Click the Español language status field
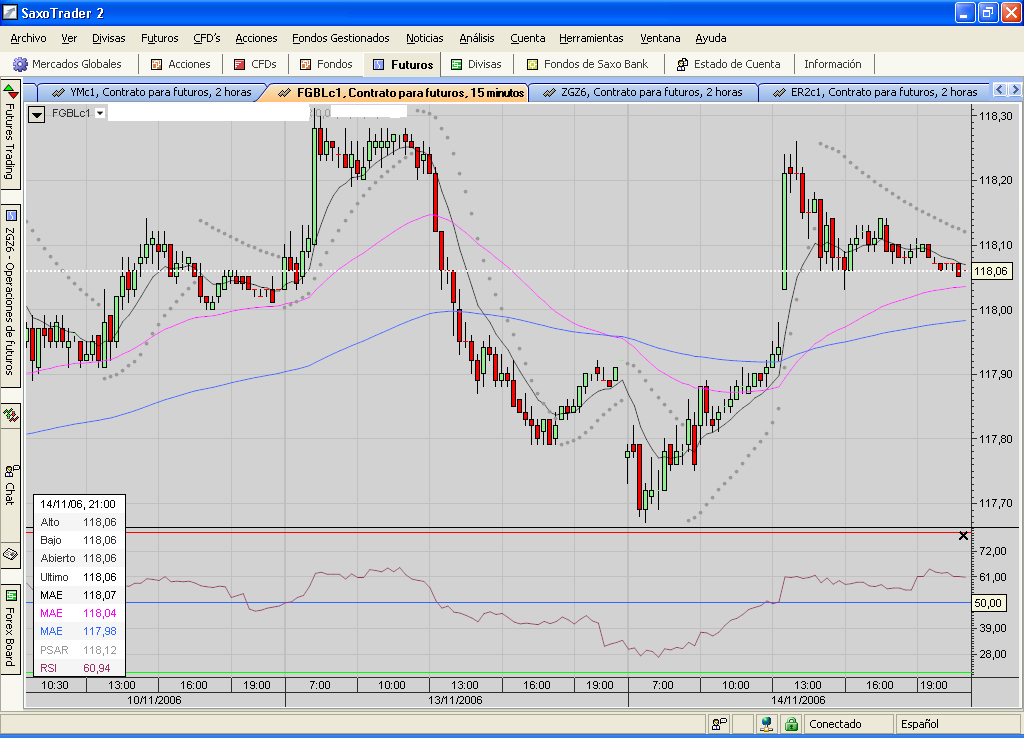This screenshot has height=738, width=1024. [x=955, y=724]
